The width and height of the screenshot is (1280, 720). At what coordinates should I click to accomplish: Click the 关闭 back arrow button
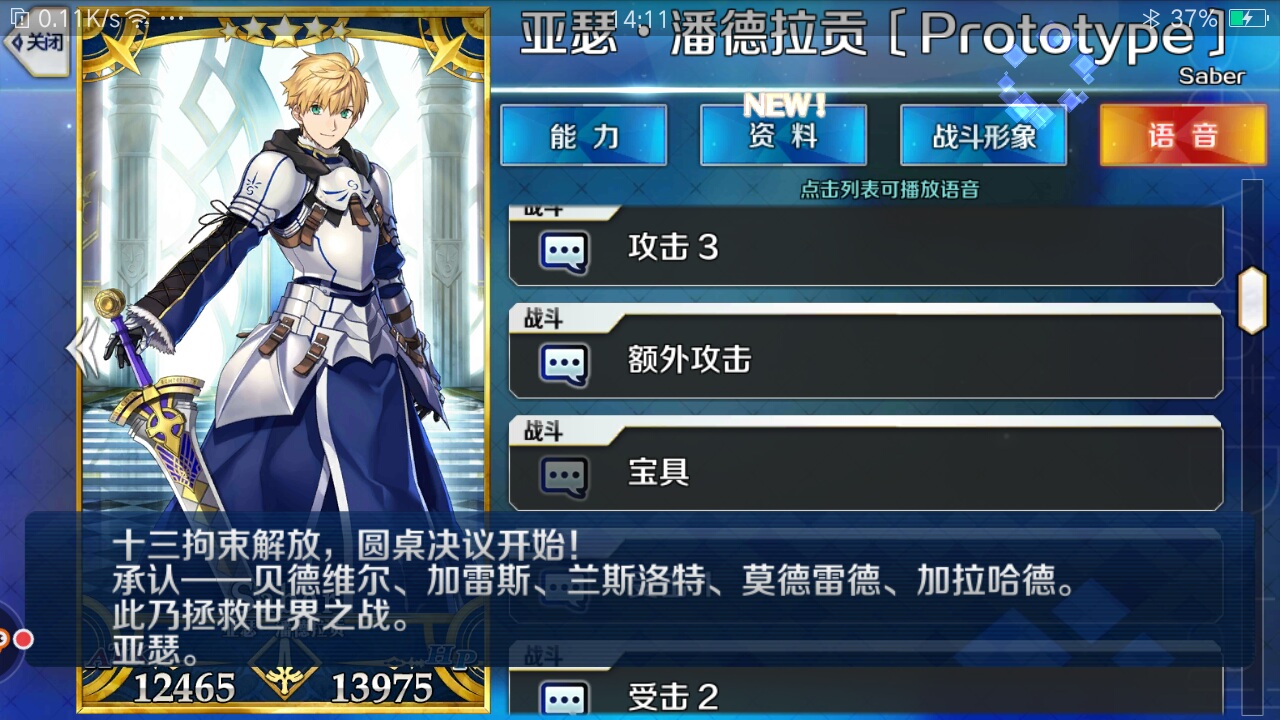35,42
